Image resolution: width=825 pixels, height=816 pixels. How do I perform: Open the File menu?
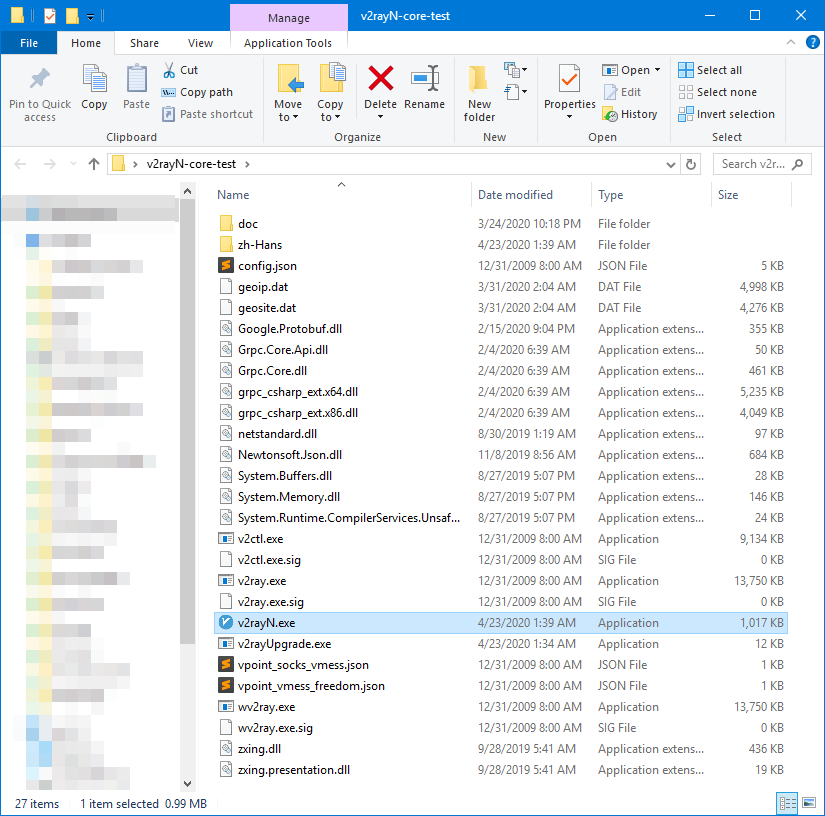(x=29, y=43)
